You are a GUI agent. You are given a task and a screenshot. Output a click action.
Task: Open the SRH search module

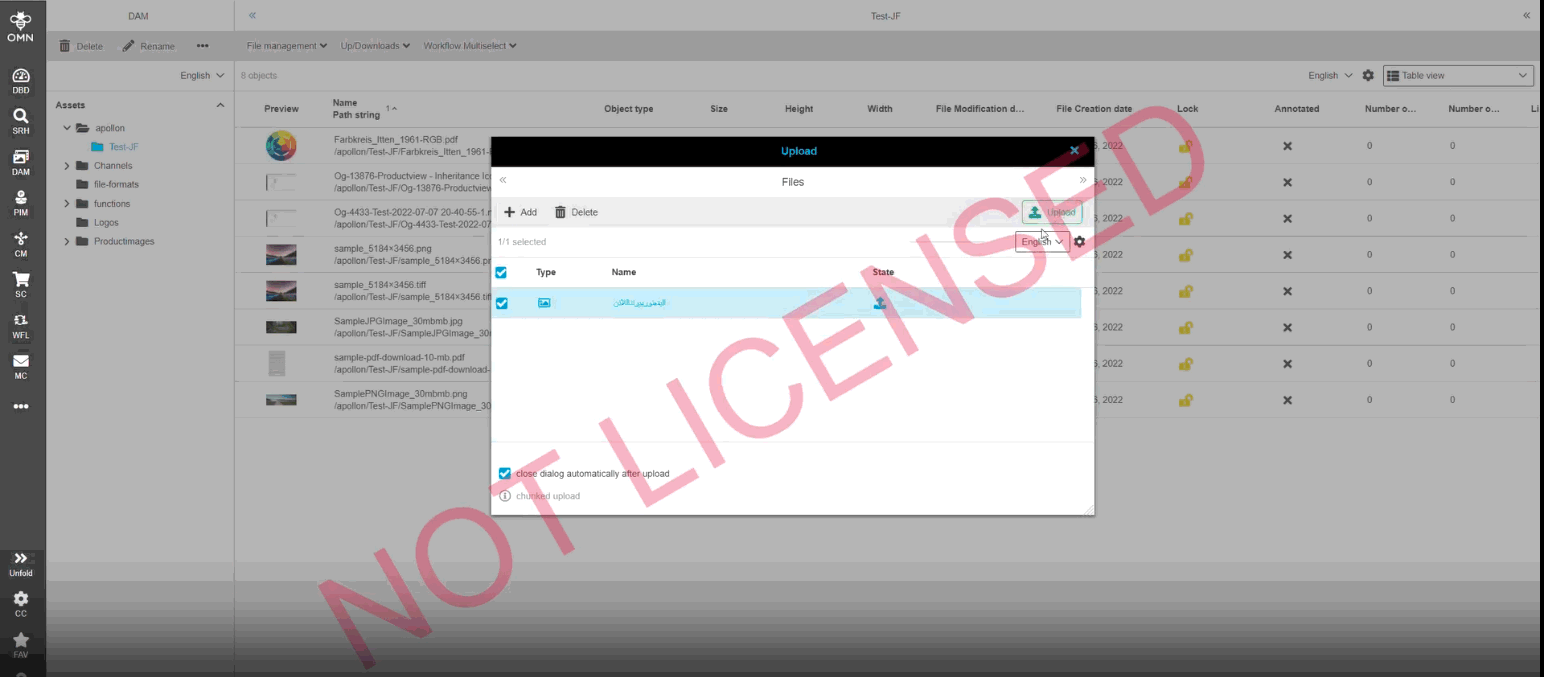coord(21,122)
